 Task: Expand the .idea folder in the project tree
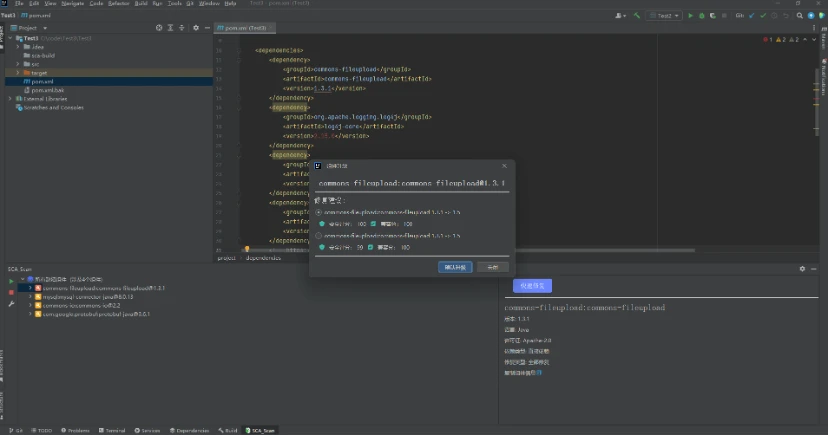(x=17, y=47)
